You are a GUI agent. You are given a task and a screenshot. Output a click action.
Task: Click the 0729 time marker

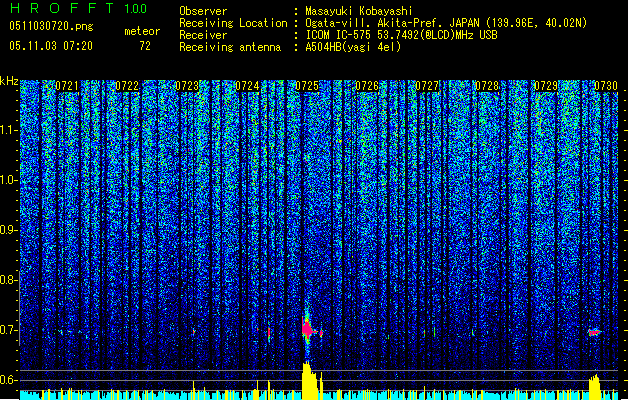546,86
